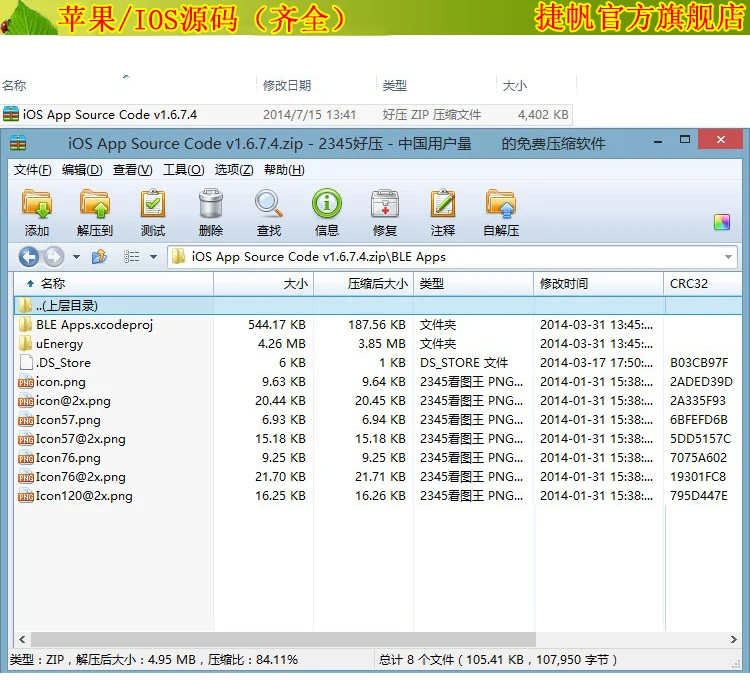This screenshot has width=750, height=680.
Task: Click the 544.17 KB size cell
Action: (276, 325)
